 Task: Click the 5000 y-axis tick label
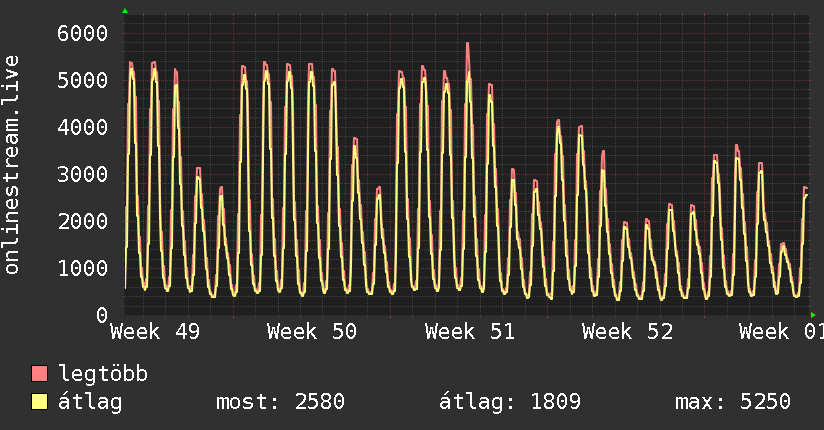83,80
